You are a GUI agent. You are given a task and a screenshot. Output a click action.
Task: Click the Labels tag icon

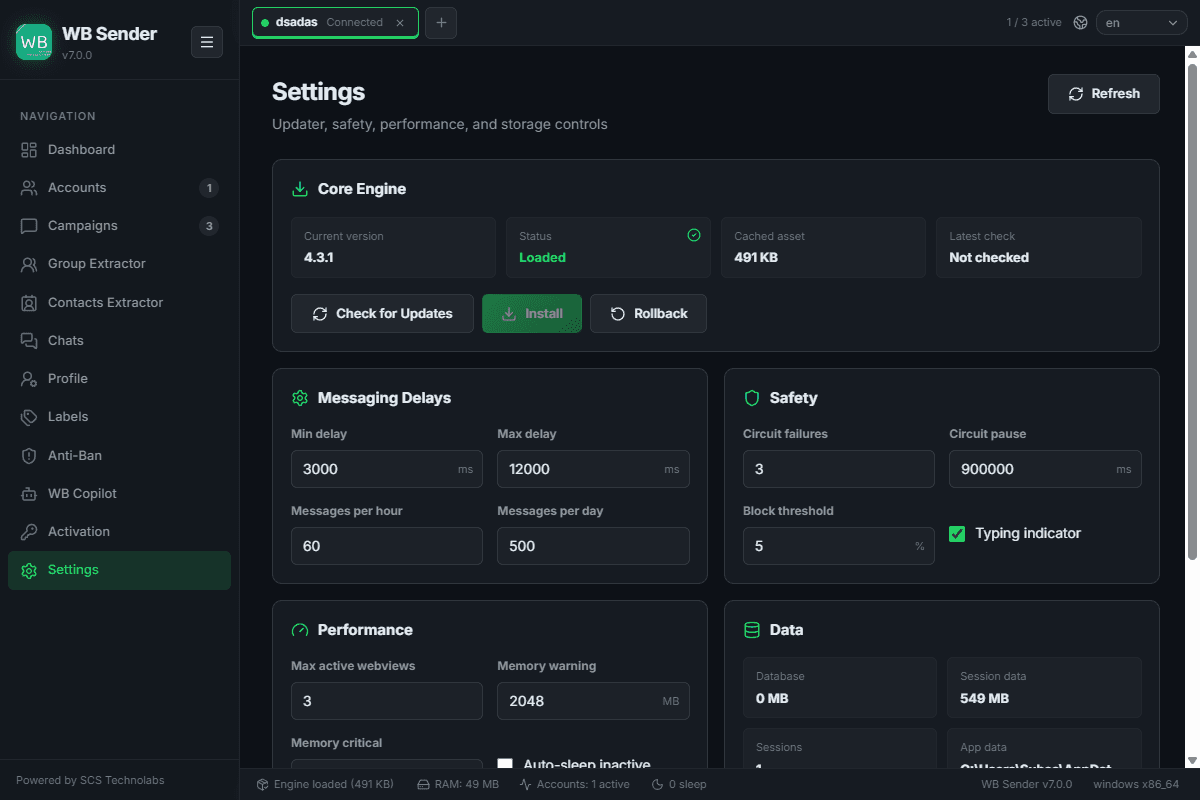pos(29,417)
